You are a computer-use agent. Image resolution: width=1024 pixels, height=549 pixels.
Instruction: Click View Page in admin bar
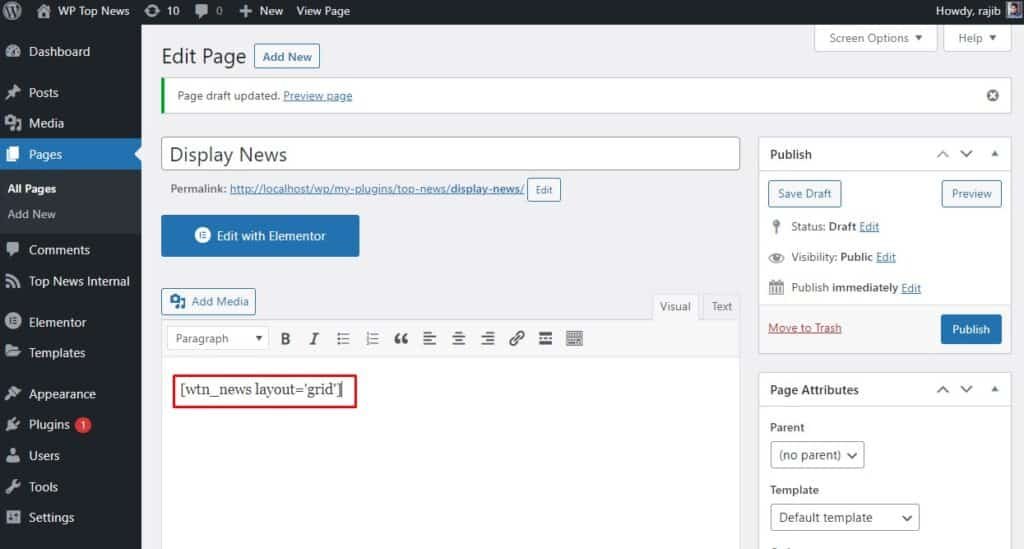(323, 11)
